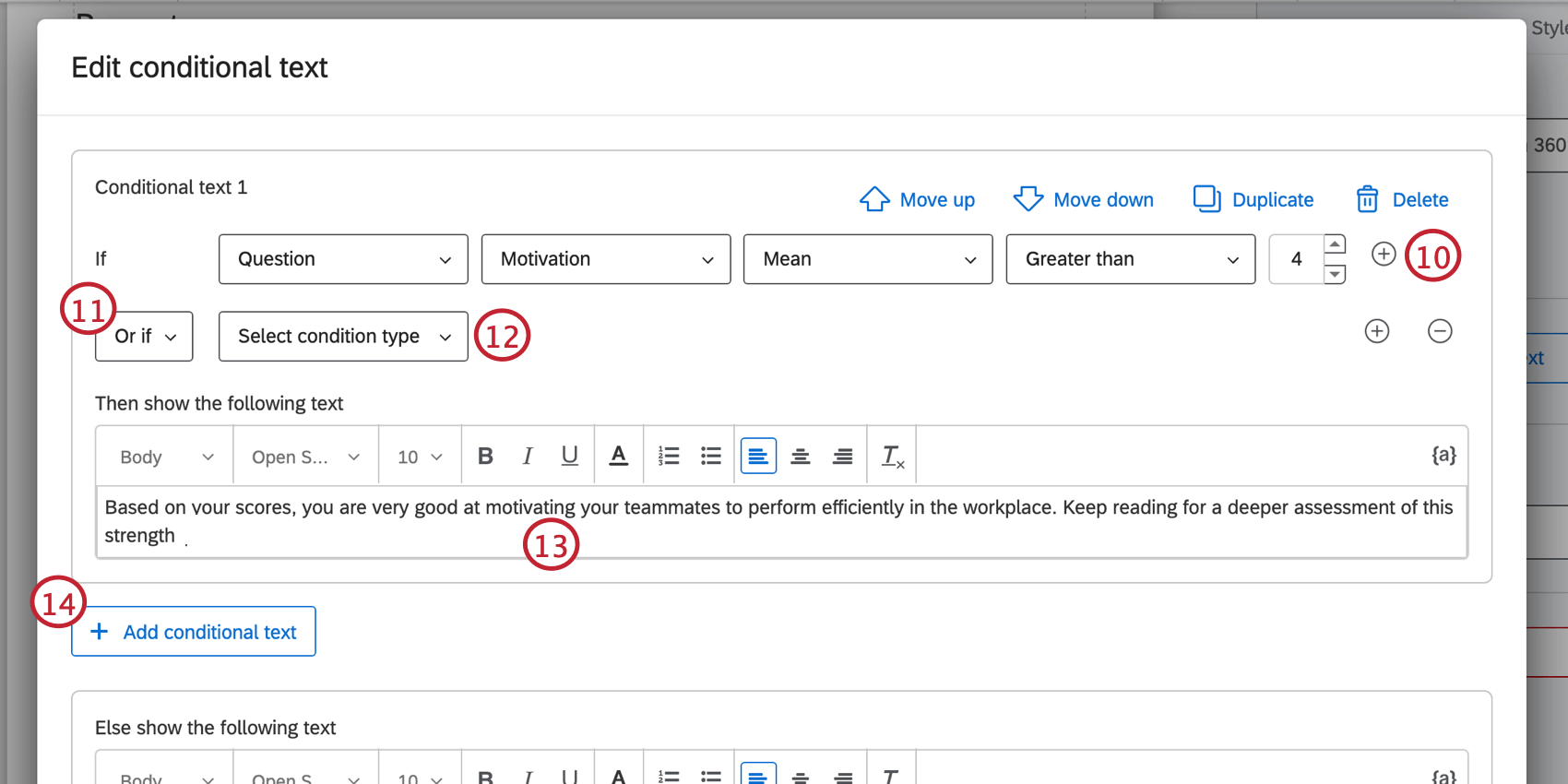1568x784 pixels.
Task: Click Duplicate for Conditional text 1
Action: (1253, 199)
